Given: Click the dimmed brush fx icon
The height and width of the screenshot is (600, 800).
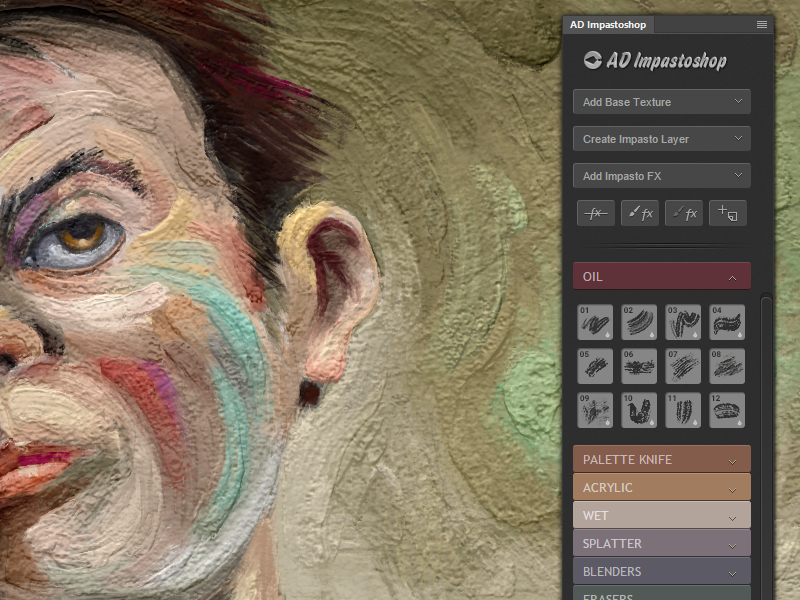Looking at the screenshot, I should (x=683, y=213).
